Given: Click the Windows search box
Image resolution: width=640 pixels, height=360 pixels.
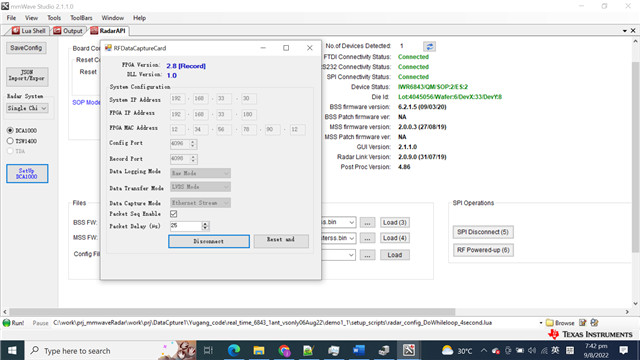Looking at the screenshot, I should pos(110,350).
